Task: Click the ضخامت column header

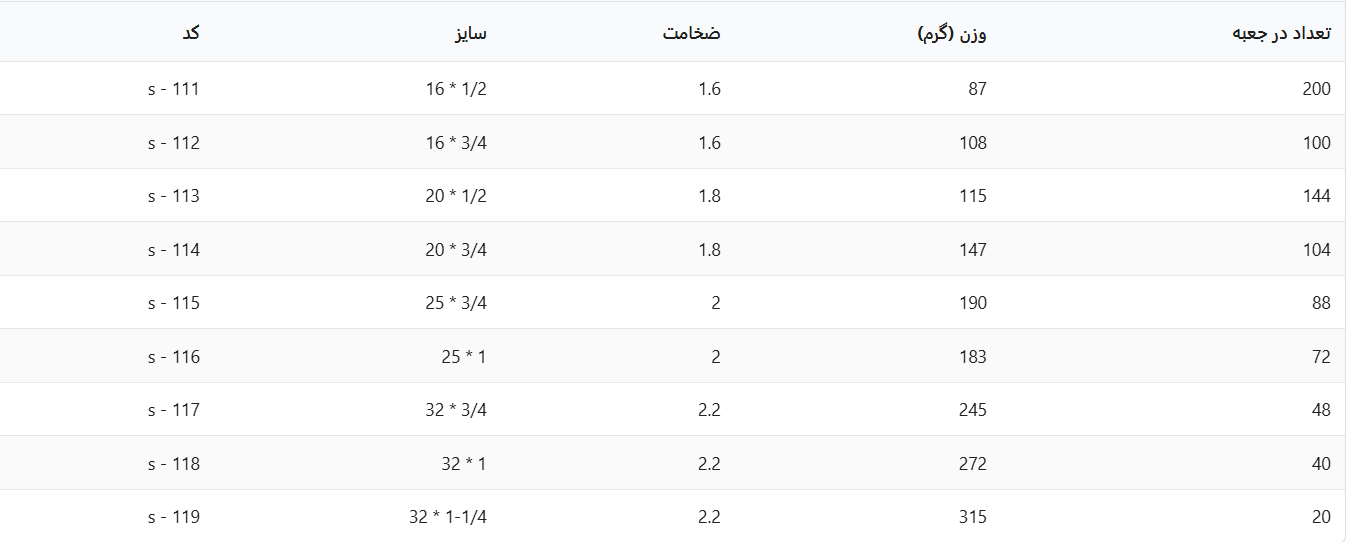Action: point(691,33)
